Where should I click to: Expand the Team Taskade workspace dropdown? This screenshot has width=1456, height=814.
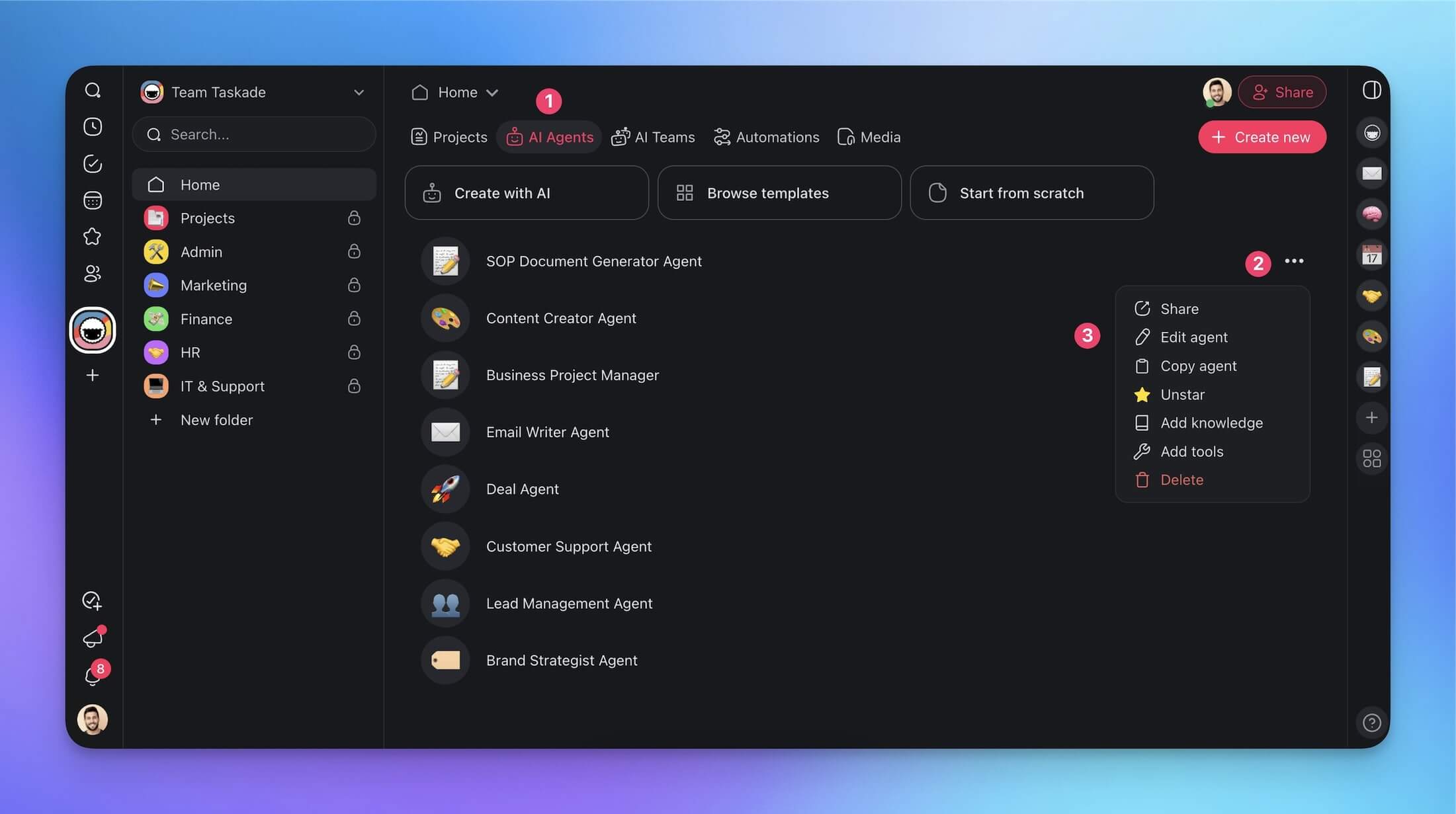[359, 93]
